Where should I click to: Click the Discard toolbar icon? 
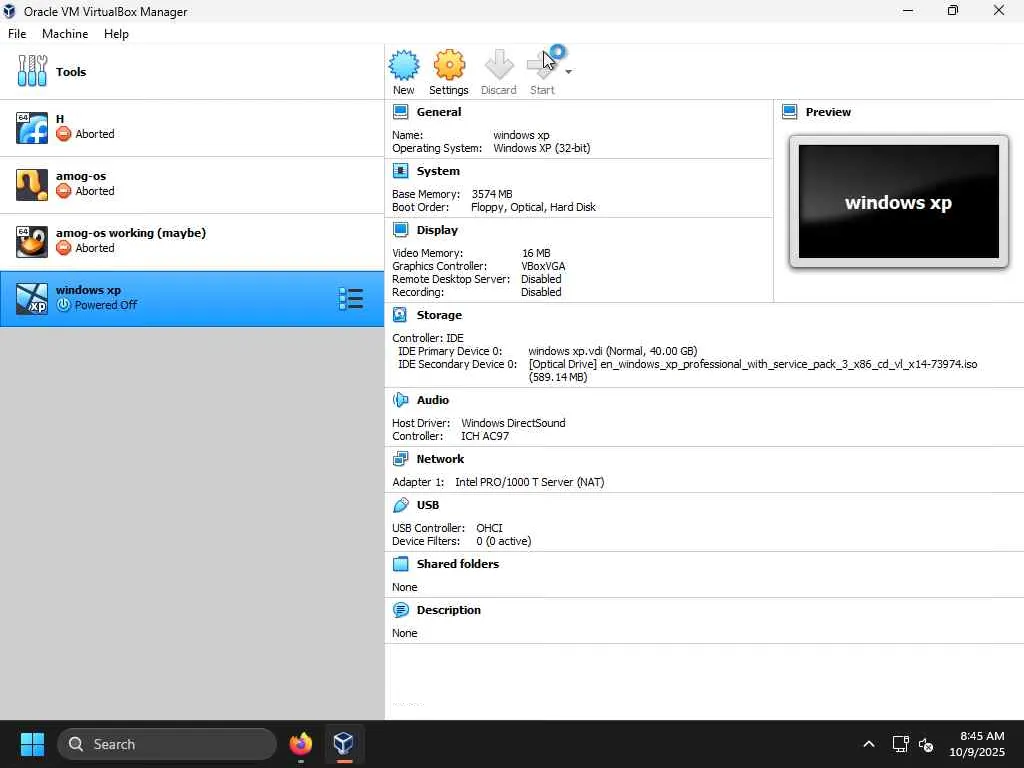pyautogui.click(x=499, y=65)
